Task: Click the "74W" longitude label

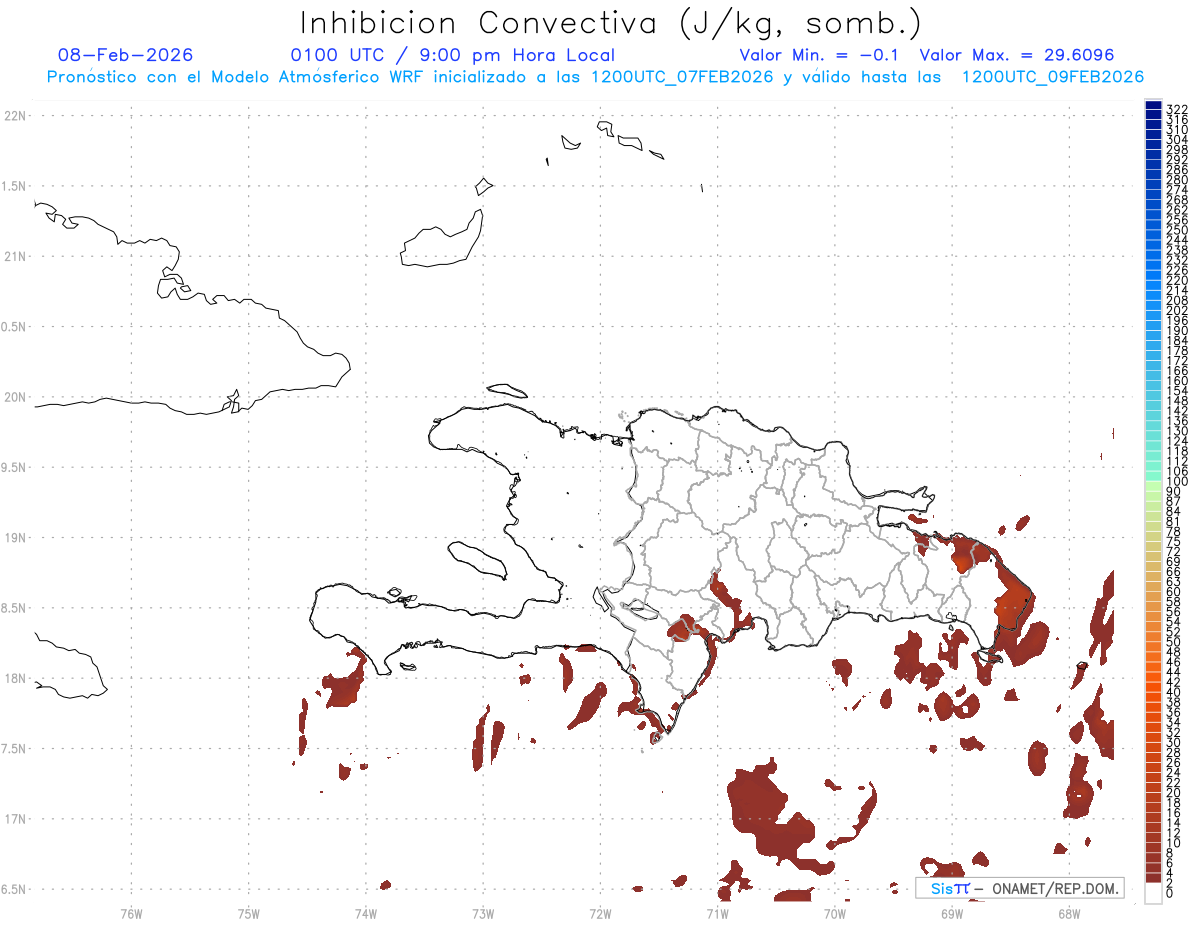Action: pos(366,913)
